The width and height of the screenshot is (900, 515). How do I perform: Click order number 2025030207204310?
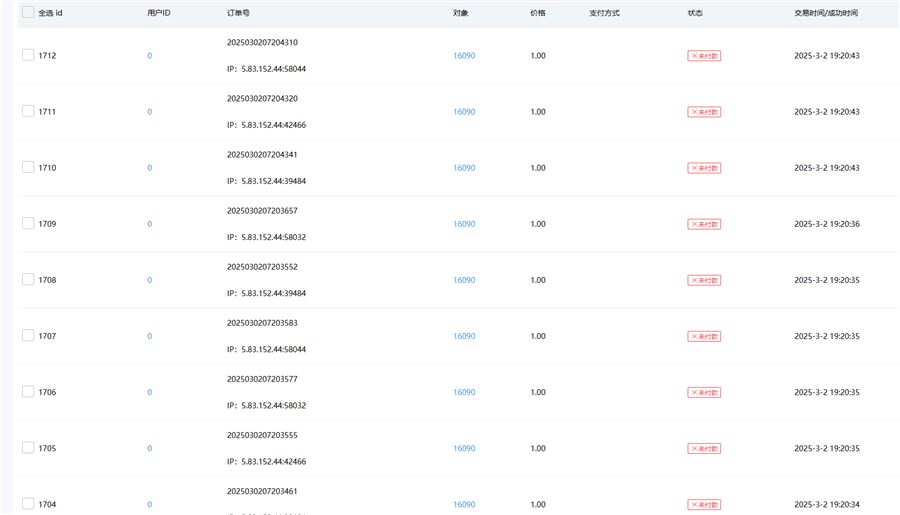coord(262,43)
